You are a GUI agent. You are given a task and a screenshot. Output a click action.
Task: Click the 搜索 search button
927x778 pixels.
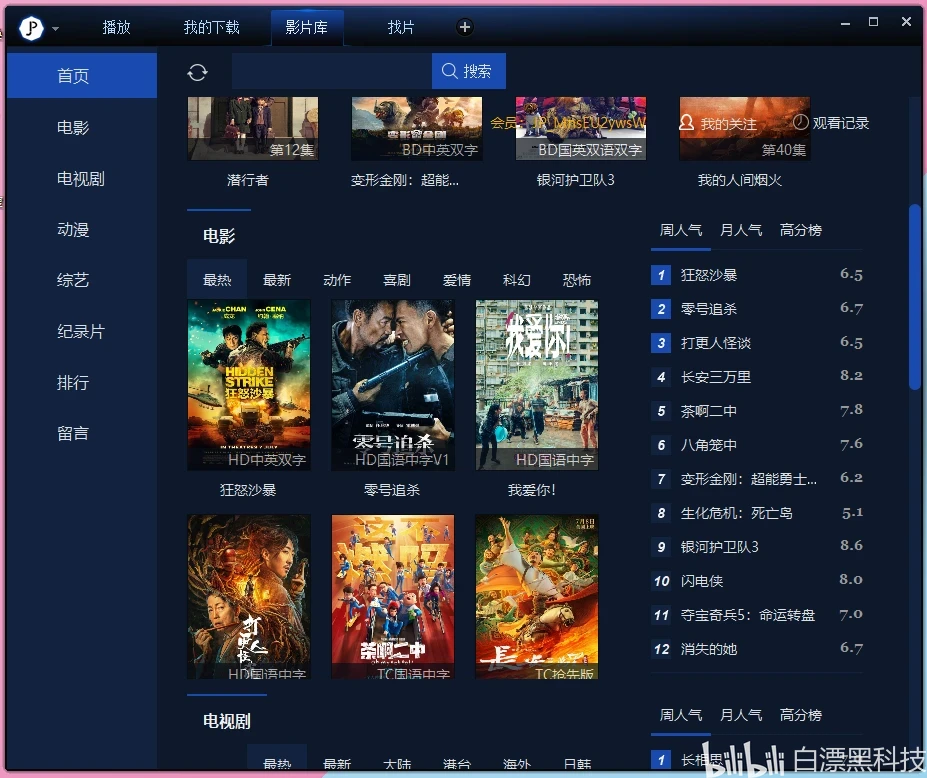click(x=468, y=71)
